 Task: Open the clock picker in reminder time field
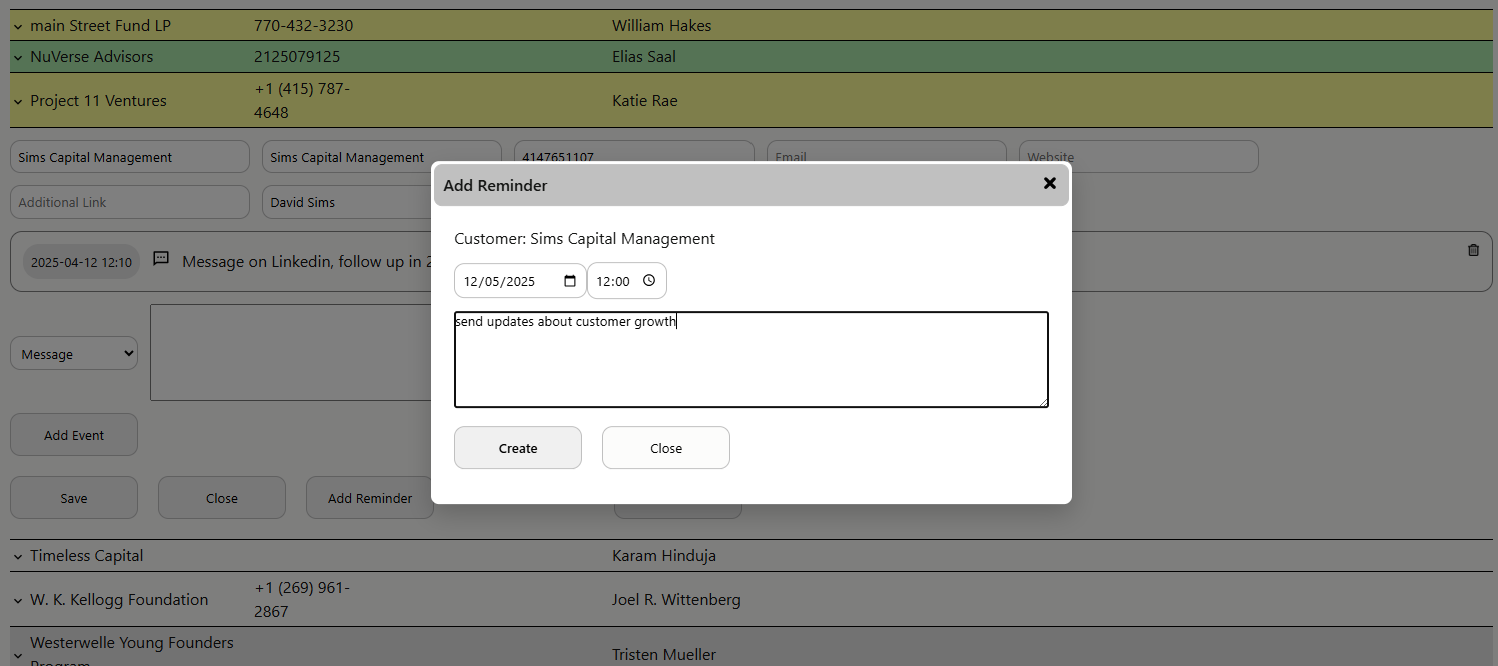click(649, 281)
